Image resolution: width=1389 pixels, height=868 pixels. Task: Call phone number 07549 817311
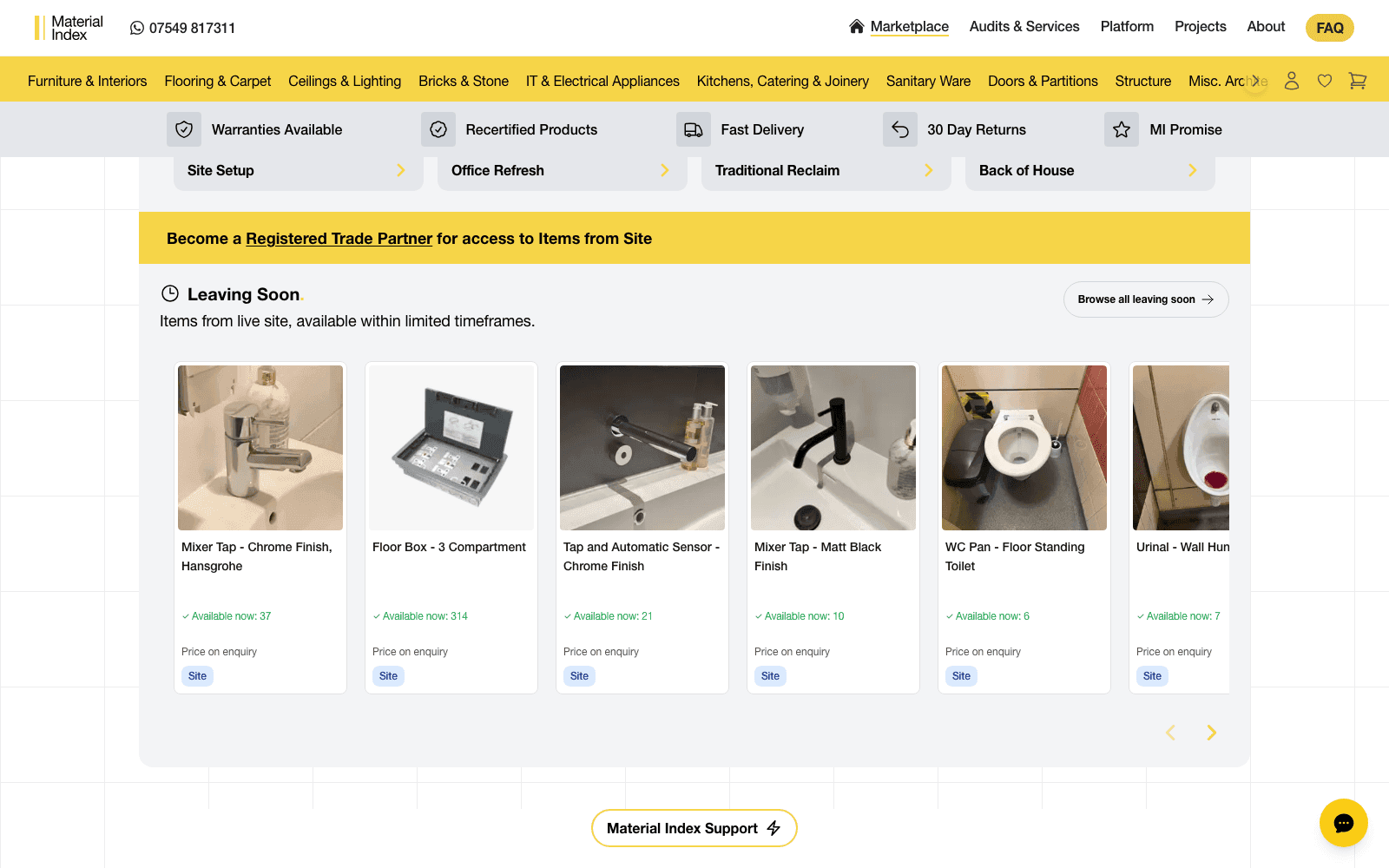pyautogui.click(x=192, y=28)
